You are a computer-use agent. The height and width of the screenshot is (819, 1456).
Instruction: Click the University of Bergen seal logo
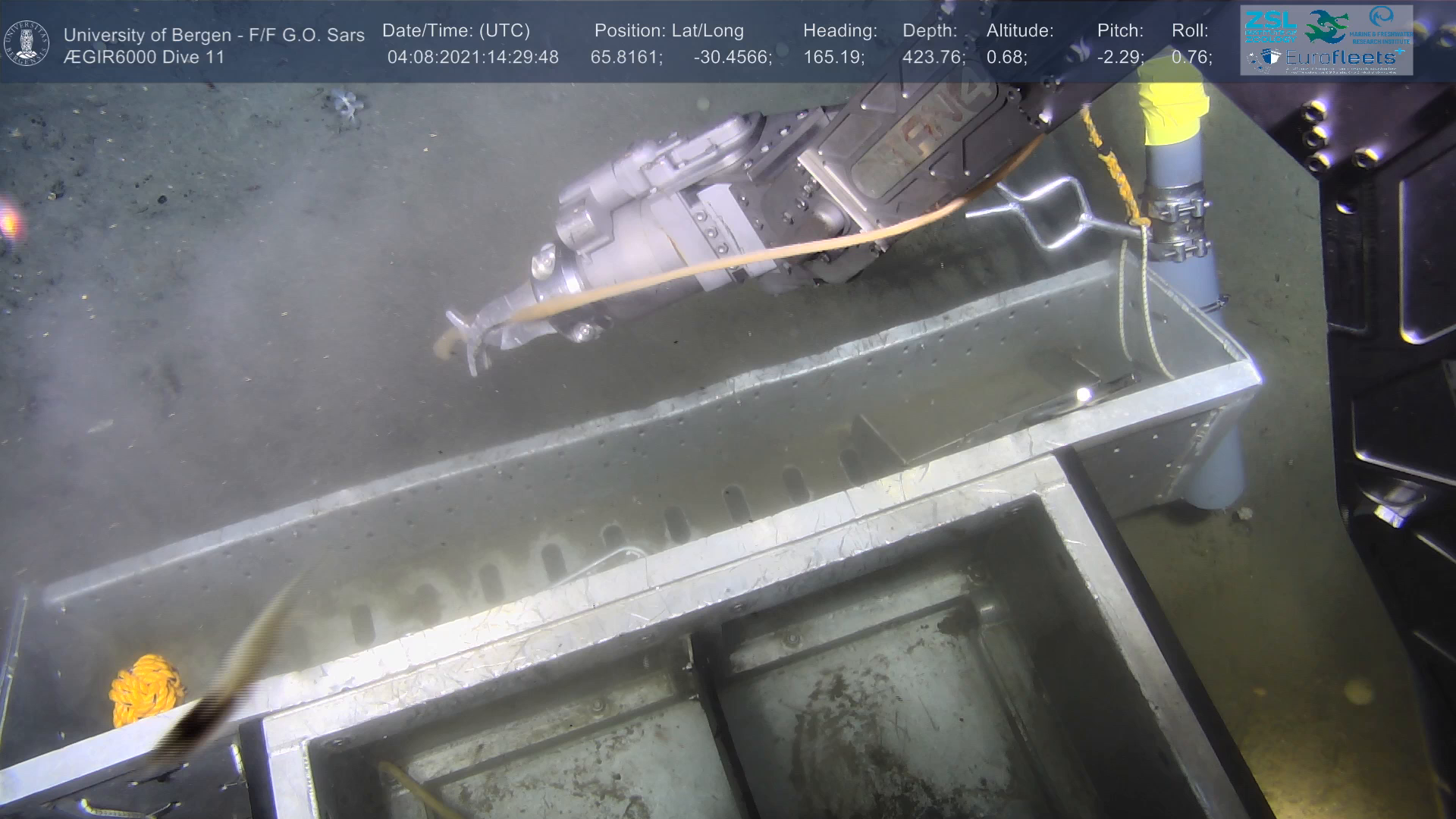click(27, 43)
